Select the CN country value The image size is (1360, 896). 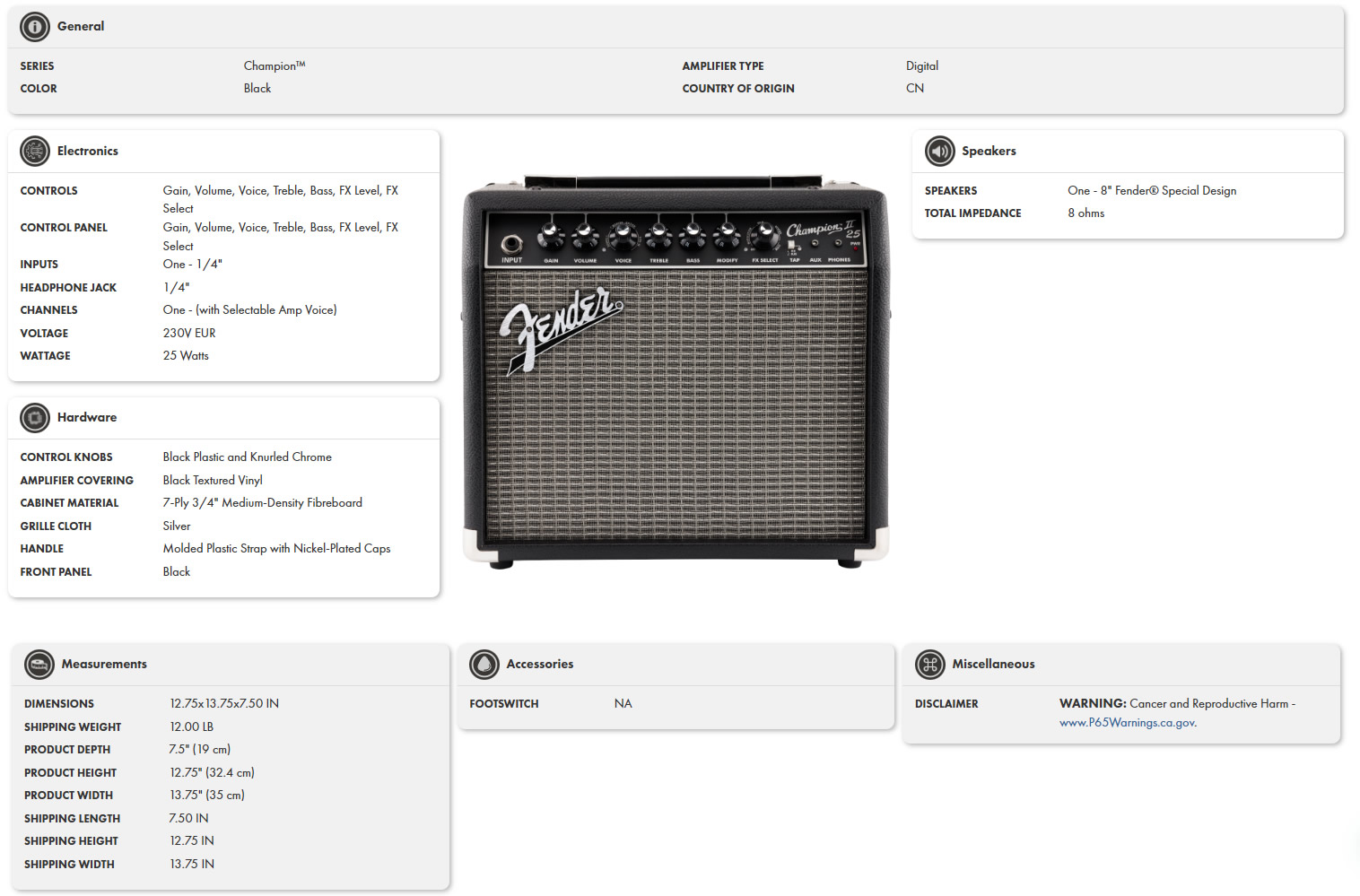[915, 89]
